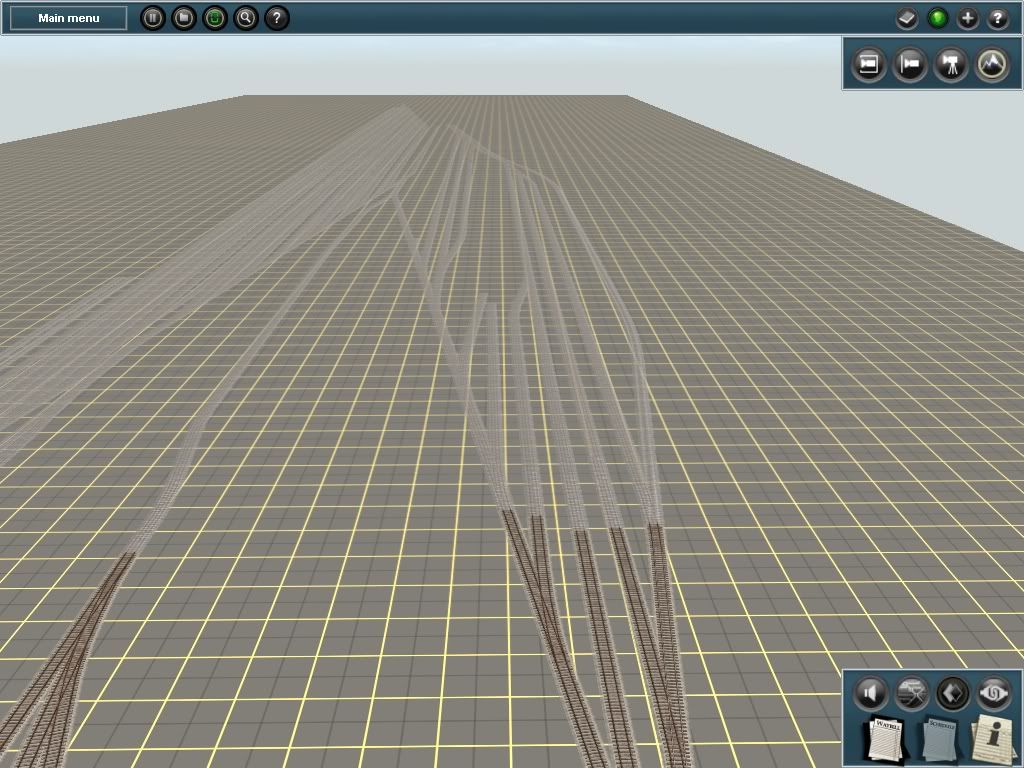
Task: Switch to the framed cab camera view
Action: point(869,64)
